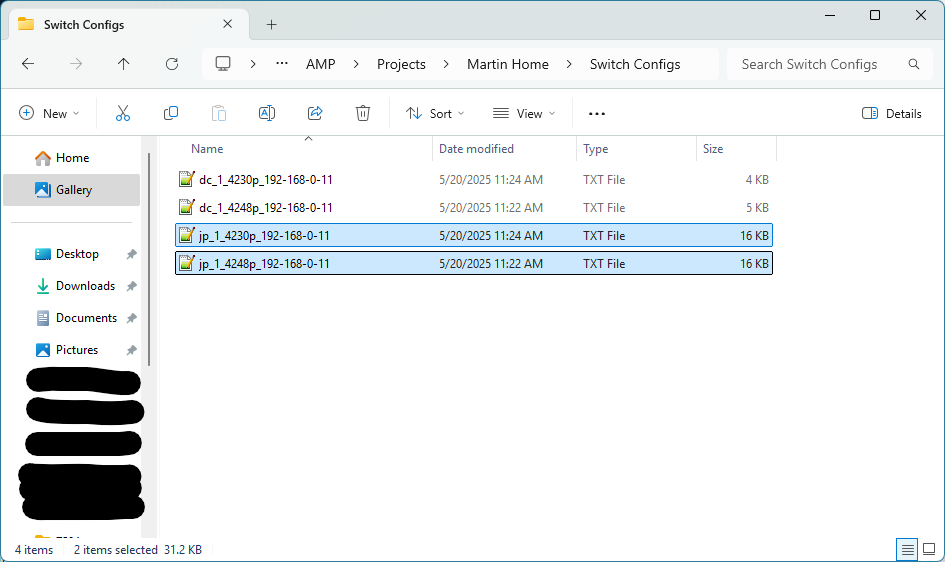Click the pin icon beside Downloads
The height and width of the screenshot is (562, 945).
(x=131, y=286)
